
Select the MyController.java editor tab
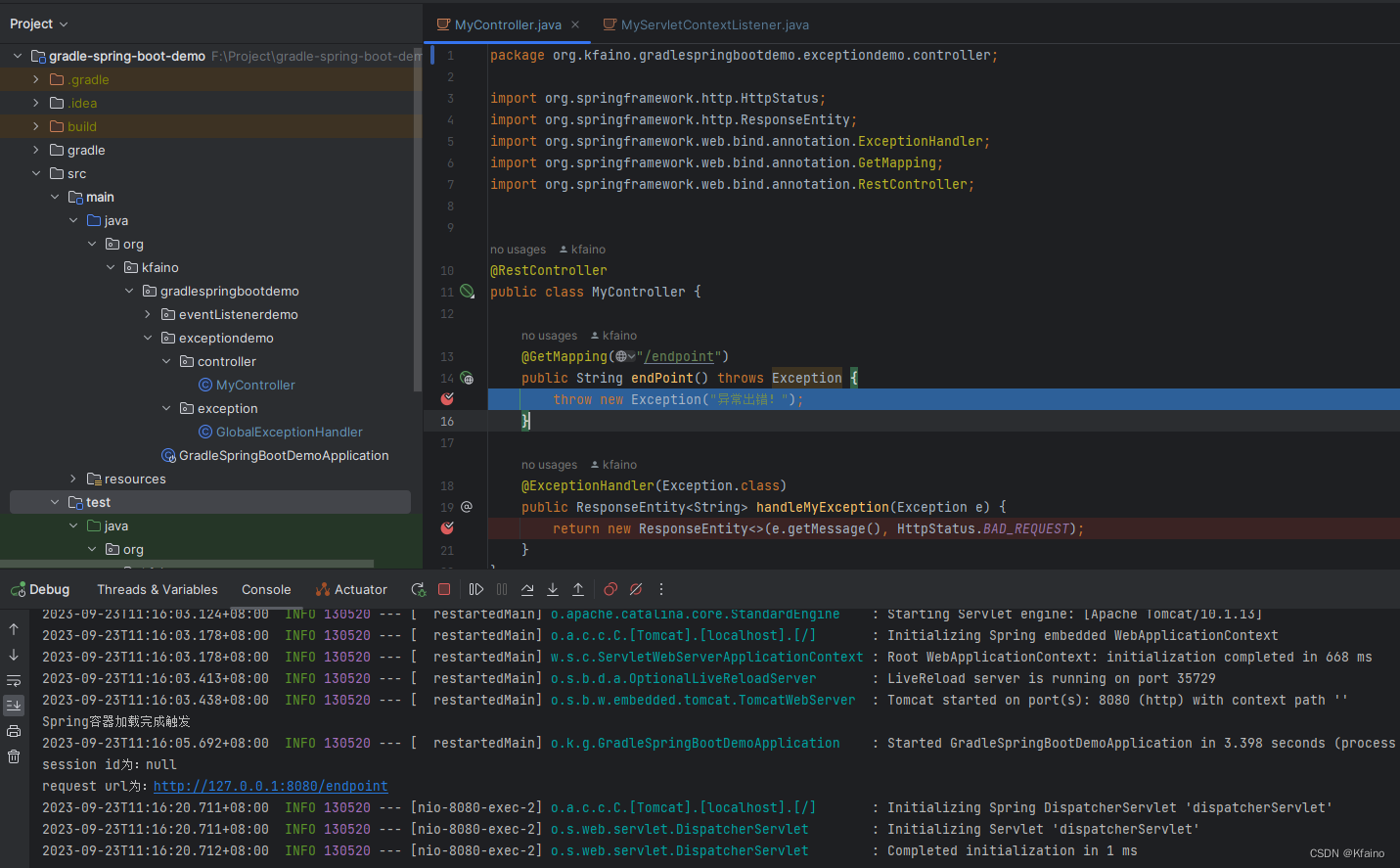pos(508,24)
